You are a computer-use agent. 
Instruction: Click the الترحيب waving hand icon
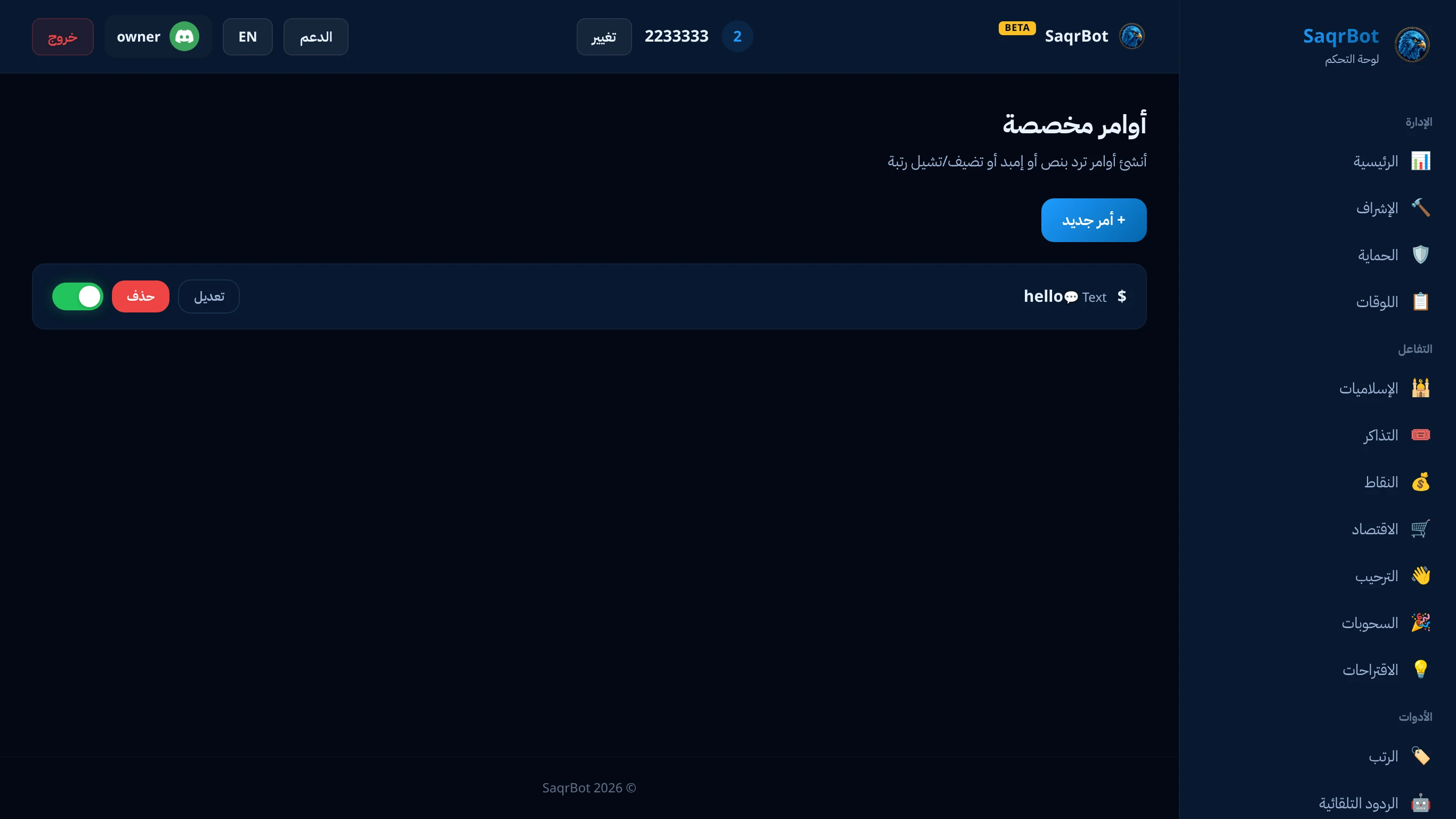click(1420, 576)
